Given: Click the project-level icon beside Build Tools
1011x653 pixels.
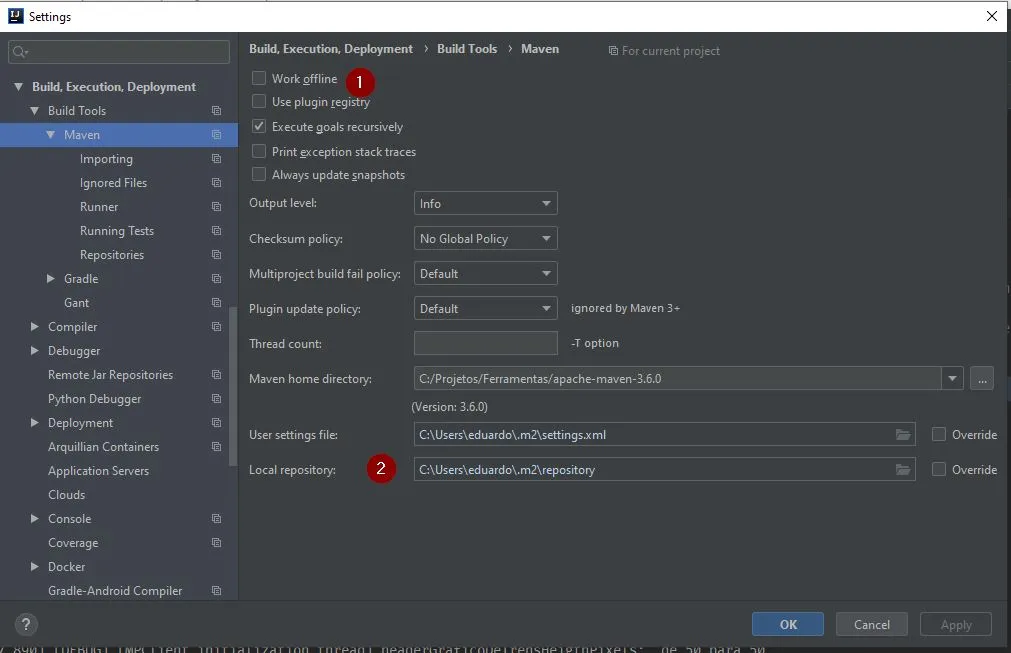Looking at the screenshot, I should coord(217,111).
